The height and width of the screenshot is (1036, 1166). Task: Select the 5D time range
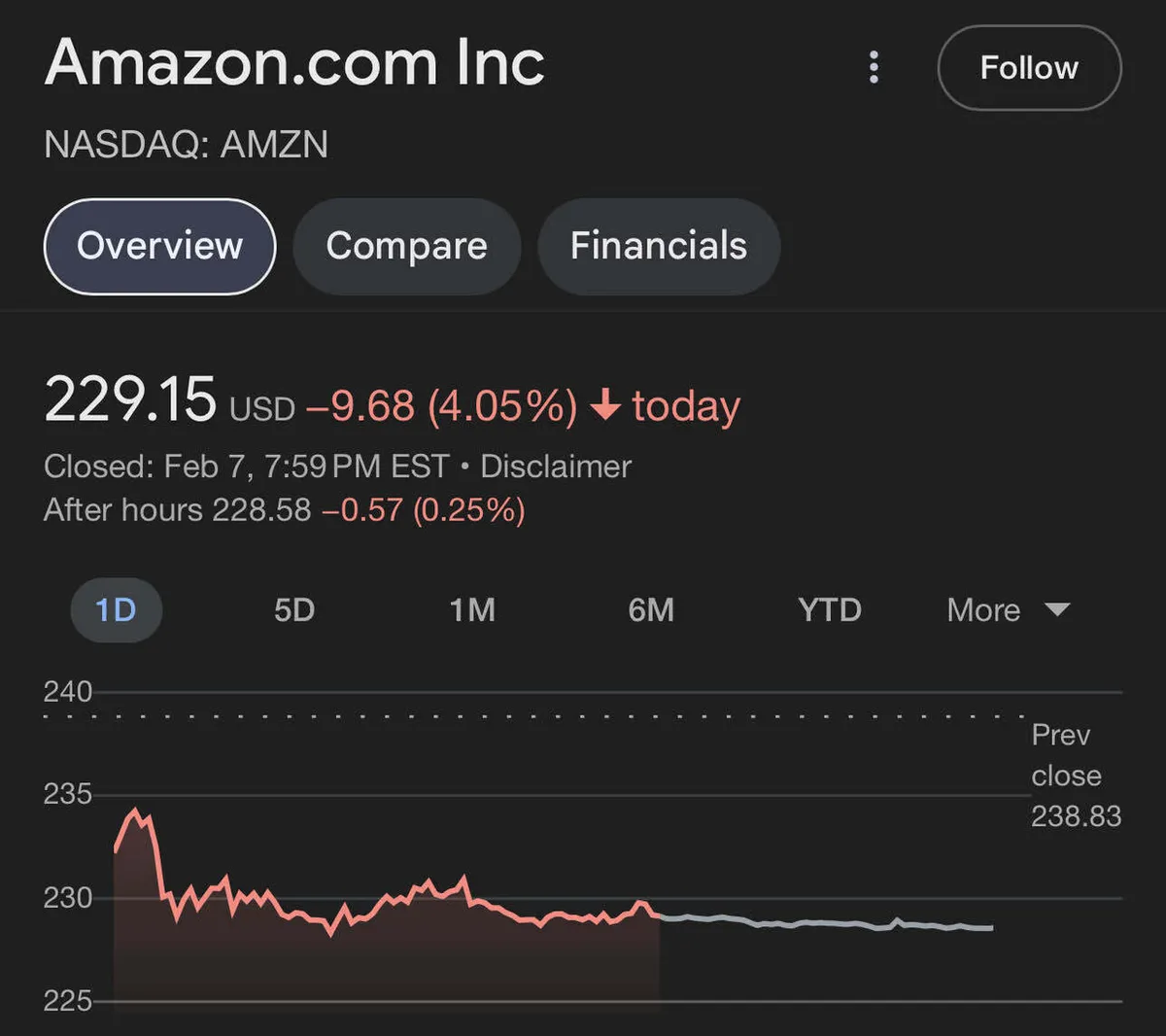click(294, 610)
